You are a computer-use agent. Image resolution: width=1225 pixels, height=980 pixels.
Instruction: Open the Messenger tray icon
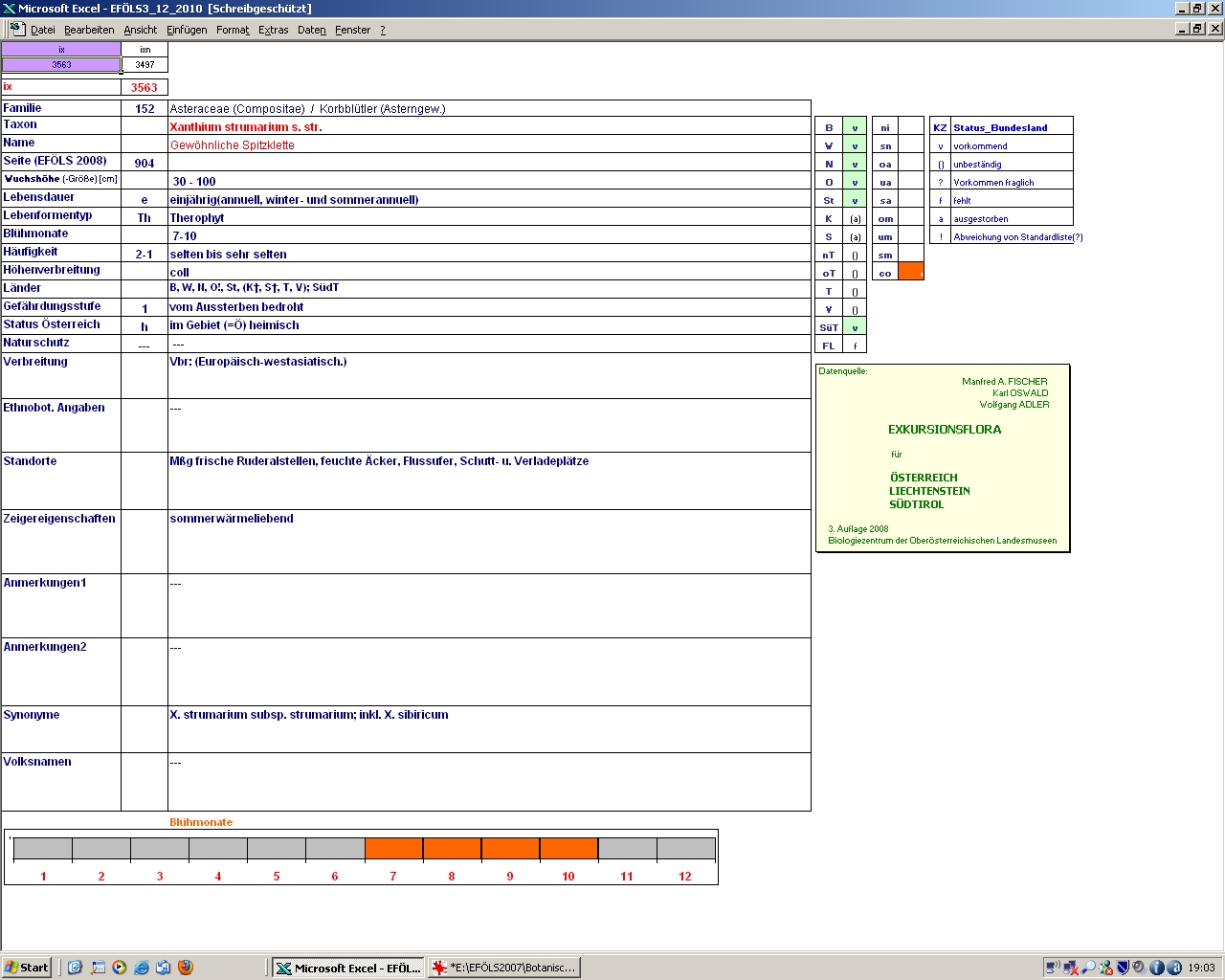click(x=1105, y=968)
